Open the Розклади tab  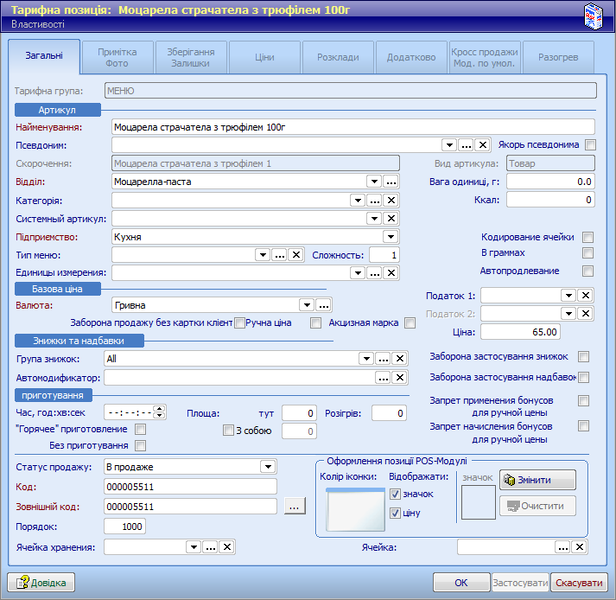click(337, 58)
